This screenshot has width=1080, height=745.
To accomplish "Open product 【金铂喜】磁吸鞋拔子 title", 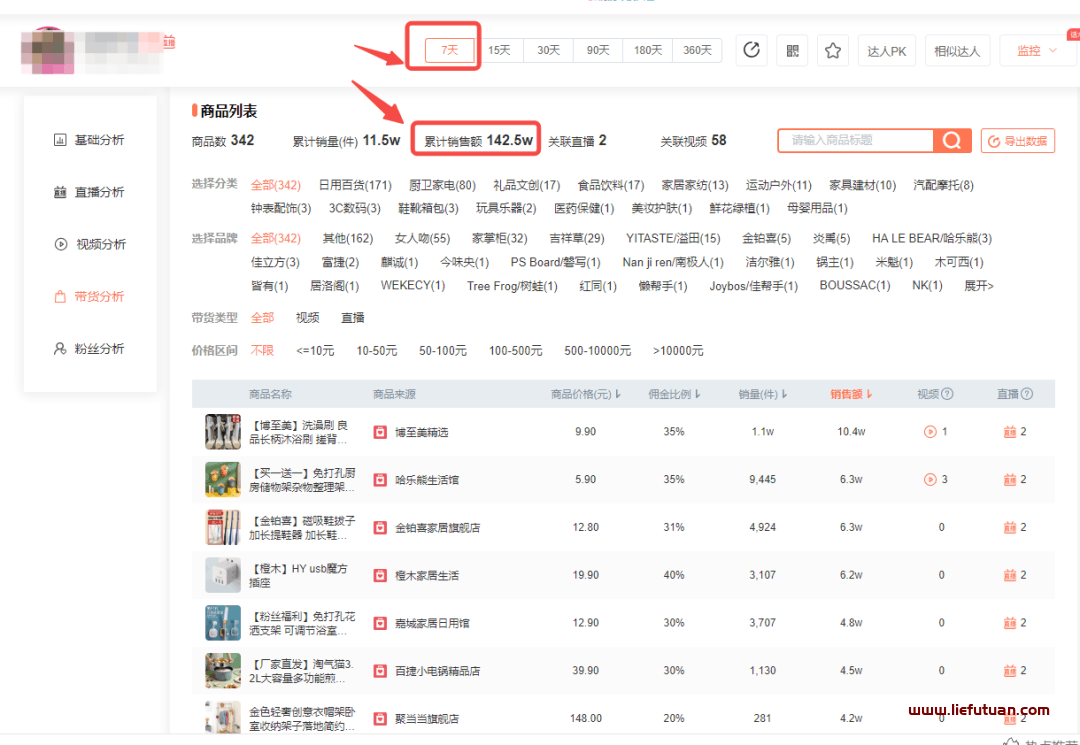I will coord(302,527).
